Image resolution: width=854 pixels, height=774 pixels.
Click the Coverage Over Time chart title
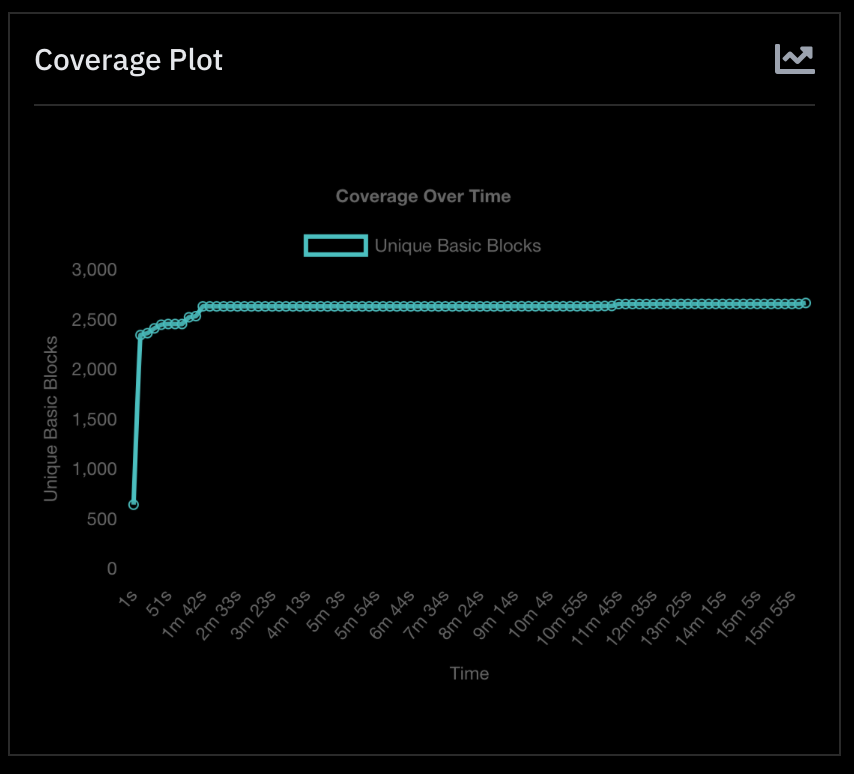pos(423,196)
